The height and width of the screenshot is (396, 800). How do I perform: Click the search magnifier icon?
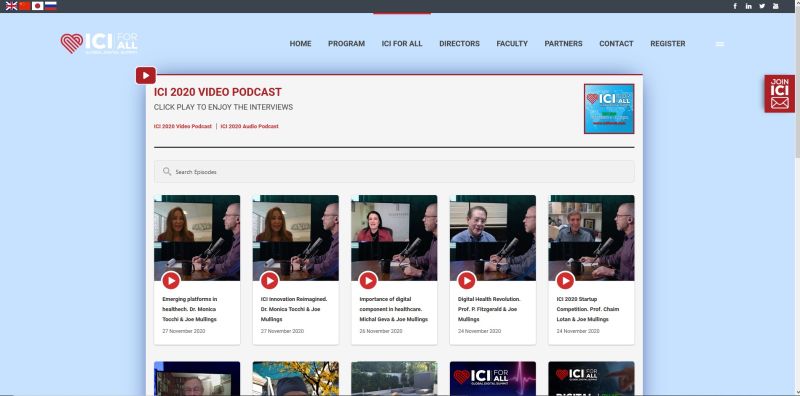click(x=167, y=171)
